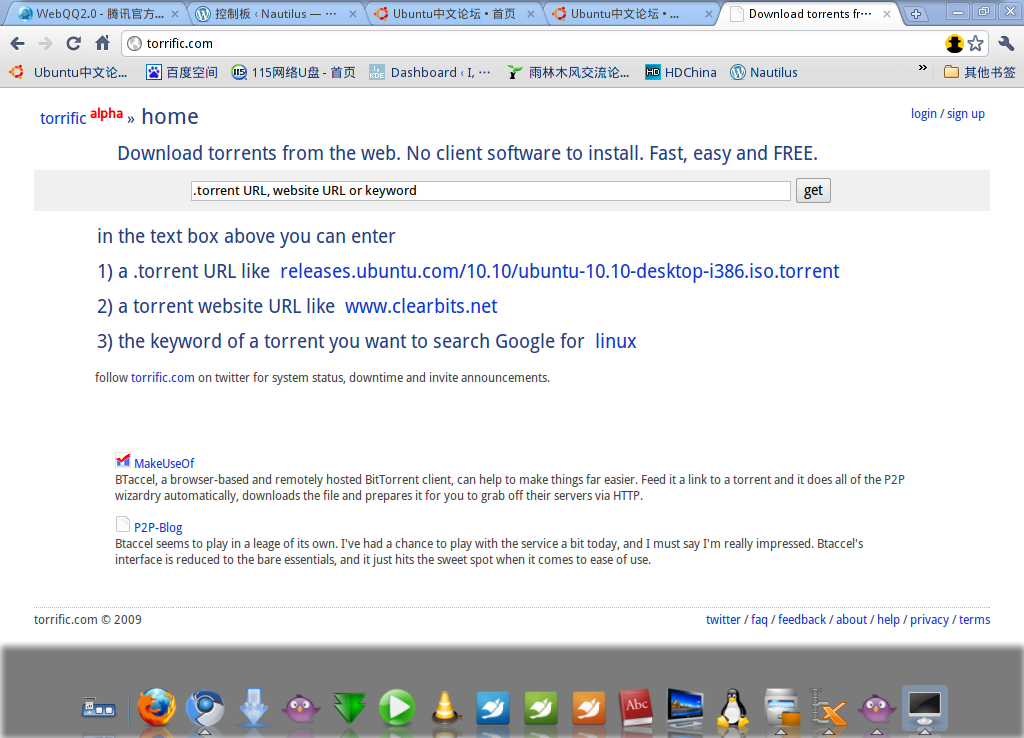The image size is (1024, 738).
Task: Go back using the browser back arrow
Action: point(18,44)
